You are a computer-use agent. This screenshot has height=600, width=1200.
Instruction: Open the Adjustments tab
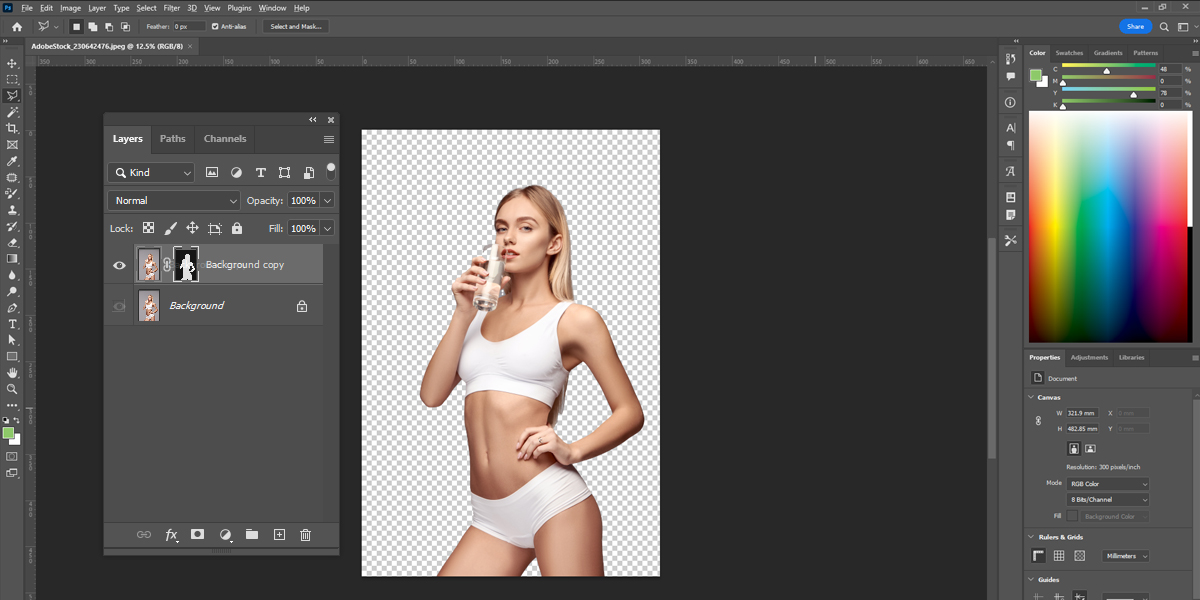(1089, 357)
